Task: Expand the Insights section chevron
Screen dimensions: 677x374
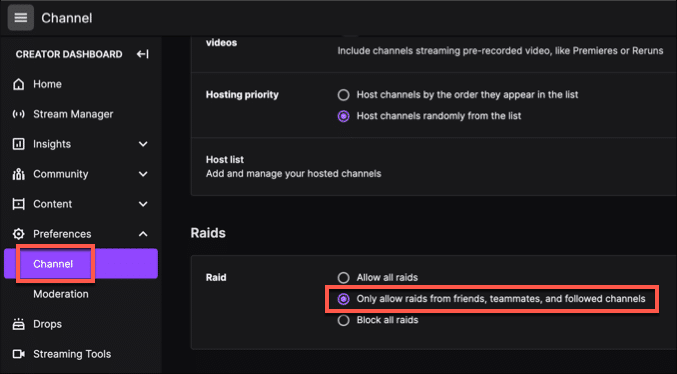Action: pyautogui.click(x=143, y=144)
